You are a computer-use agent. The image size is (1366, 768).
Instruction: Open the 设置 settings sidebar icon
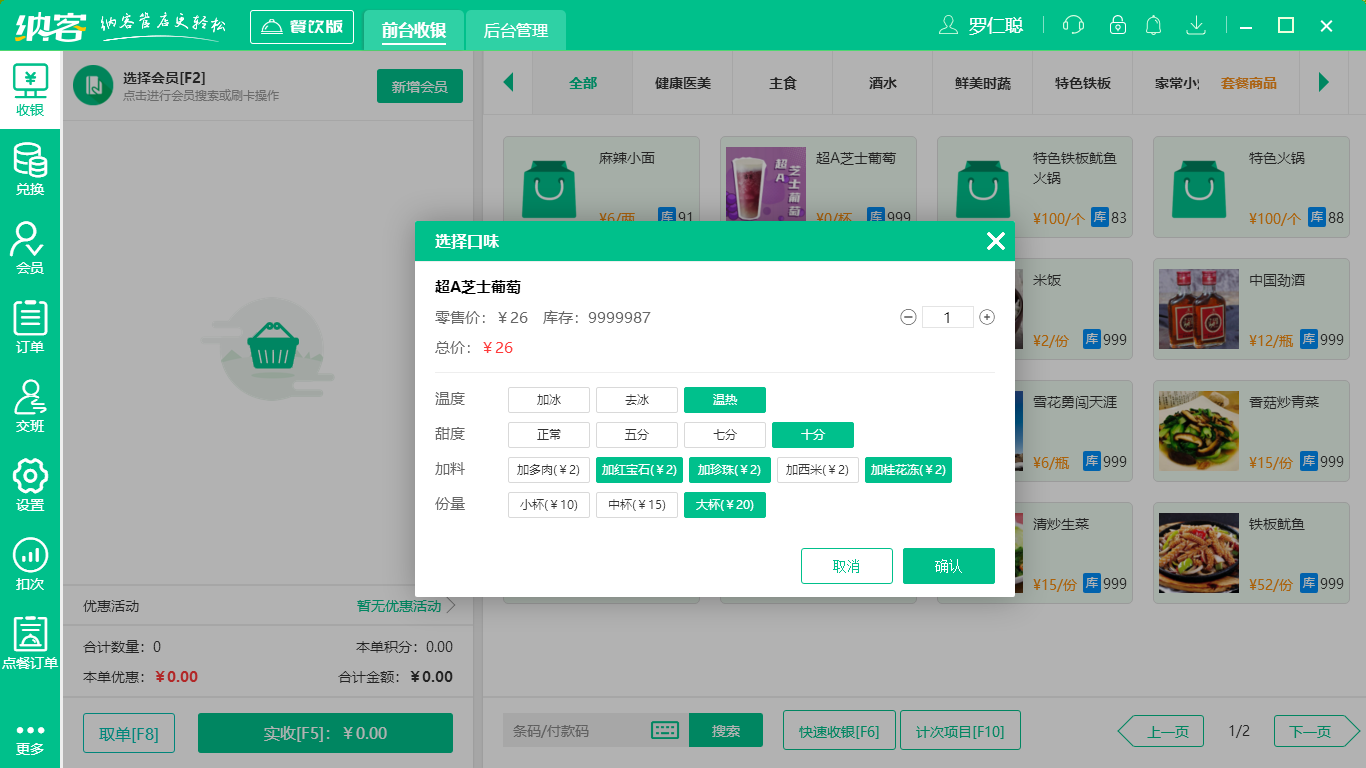(x=30, y=486)
